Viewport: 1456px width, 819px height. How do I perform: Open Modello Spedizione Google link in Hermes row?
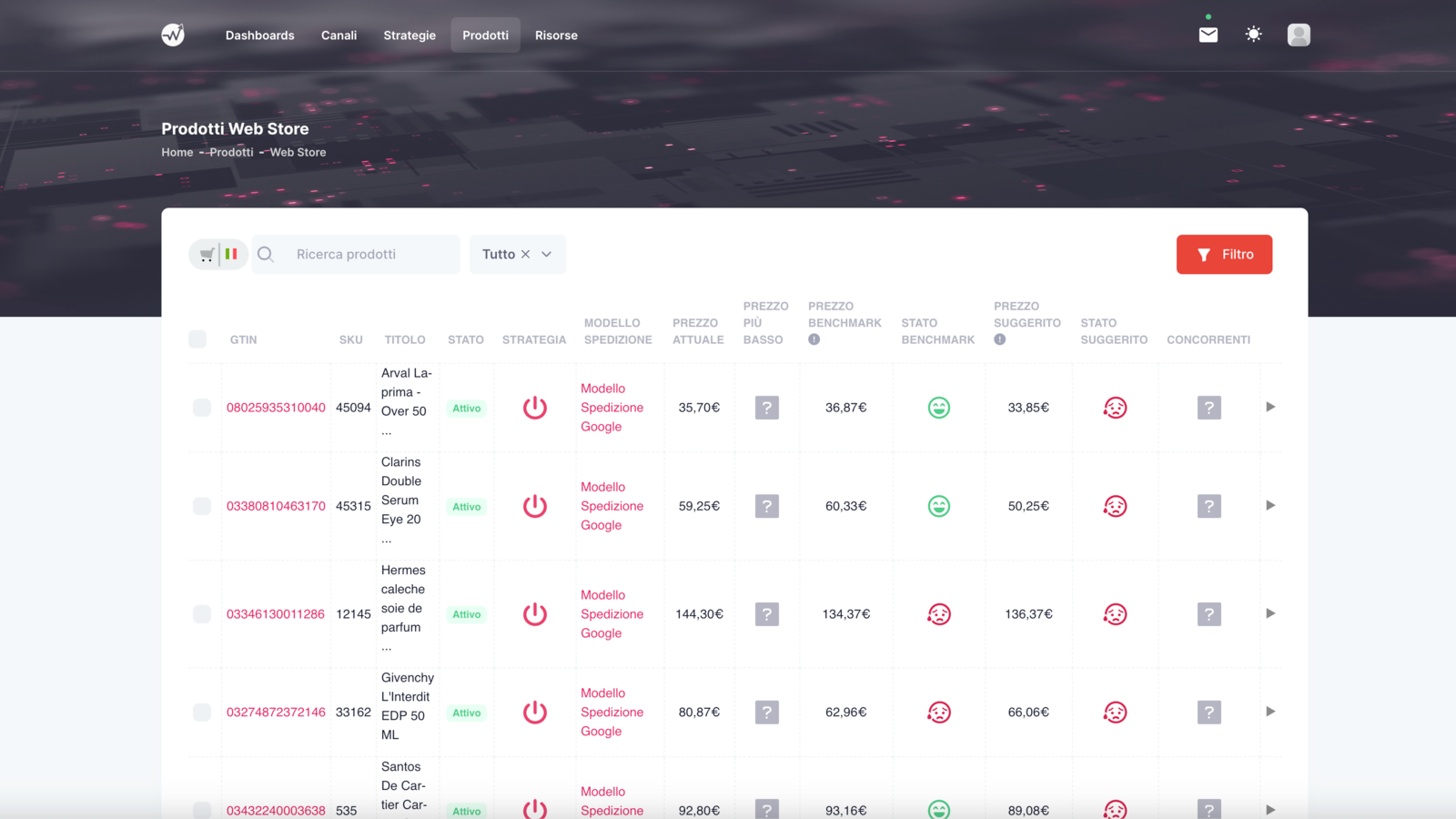612,614
